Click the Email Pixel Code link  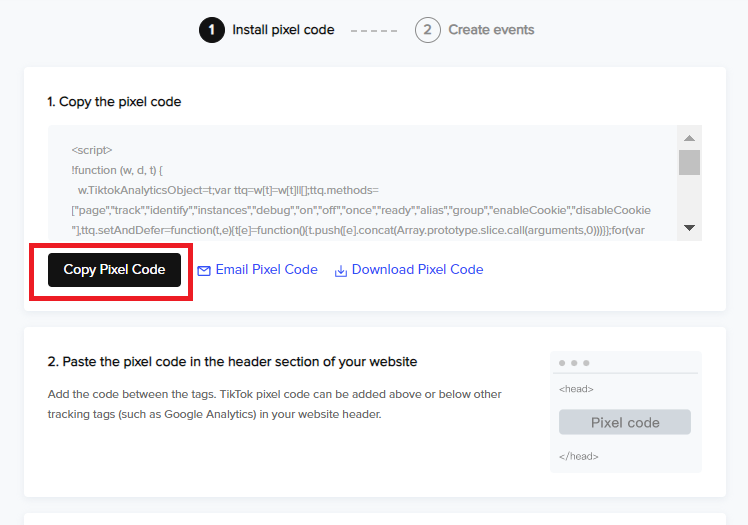tap(266, 269)
